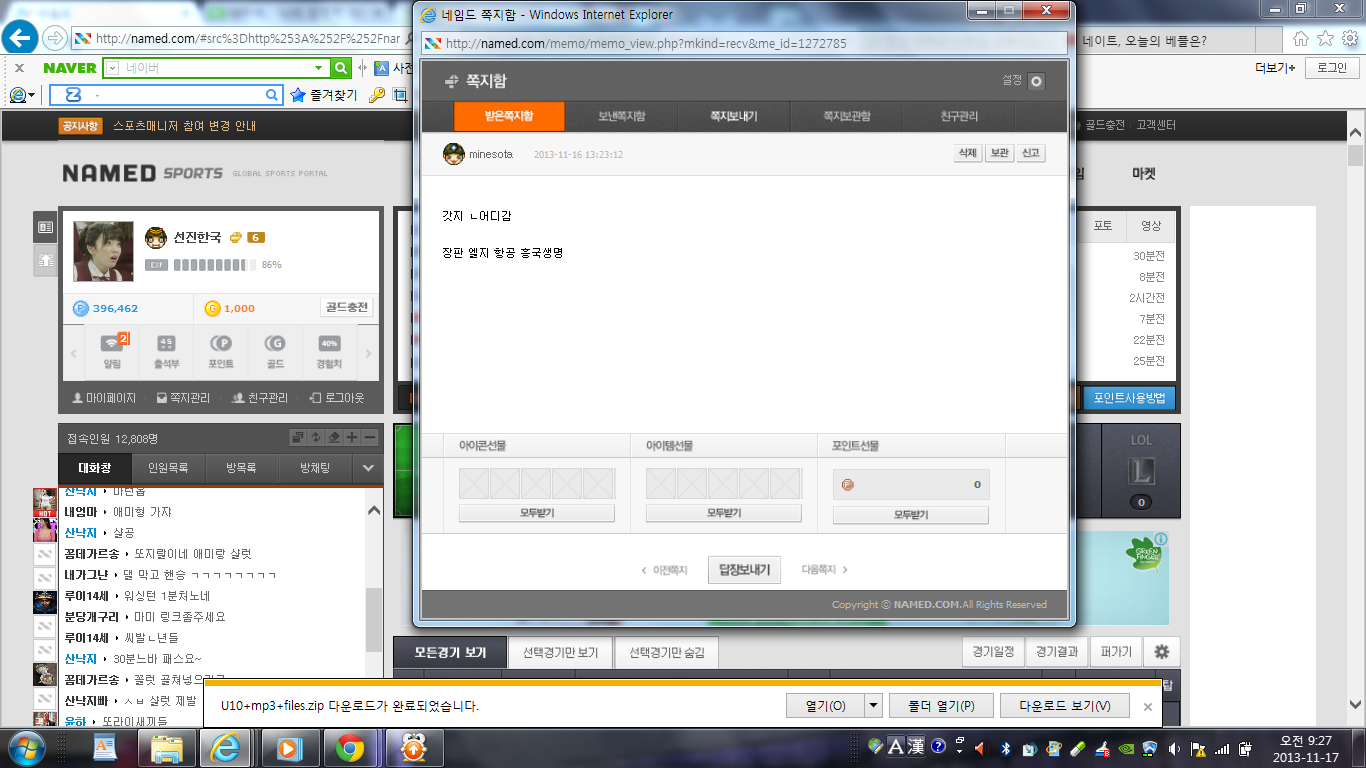Clear the chat with the eraser icon
The width and height of the screenshot is (1366, 768).
(x=332, y=438)
